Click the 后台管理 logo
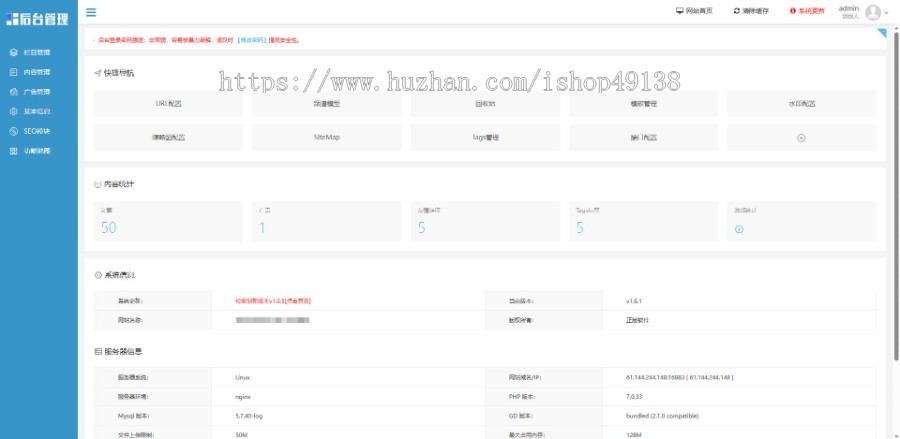Image resolution: width=900 pixels, height=439 pixels. tap(38, 18)
